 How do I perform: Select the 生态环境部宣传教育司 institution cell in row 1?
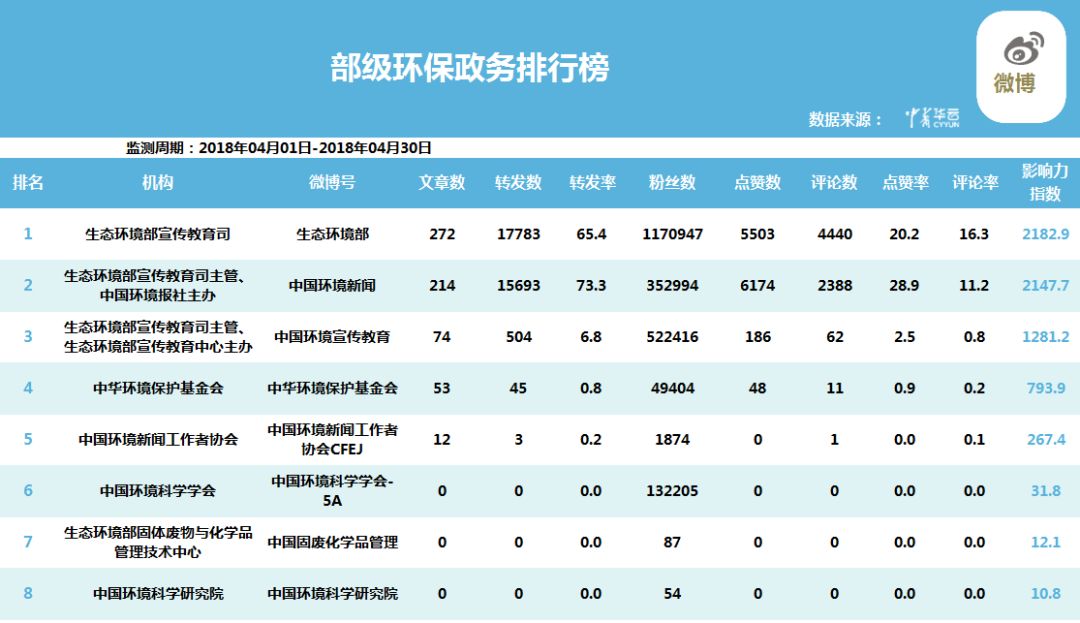tap(158, 234)
